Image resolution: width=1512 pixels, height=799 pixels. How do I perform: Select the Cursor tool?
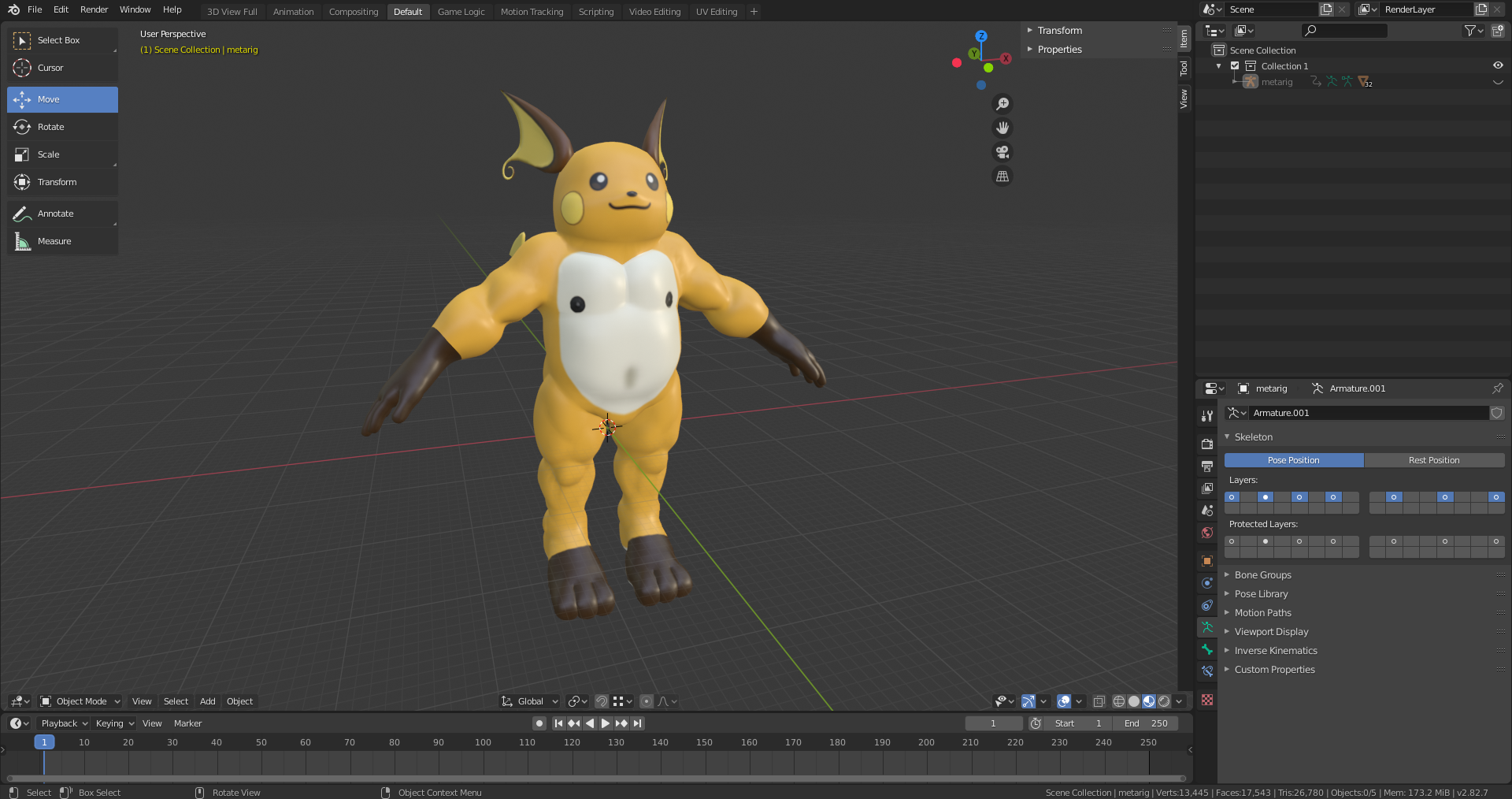(x=62, y=68)
